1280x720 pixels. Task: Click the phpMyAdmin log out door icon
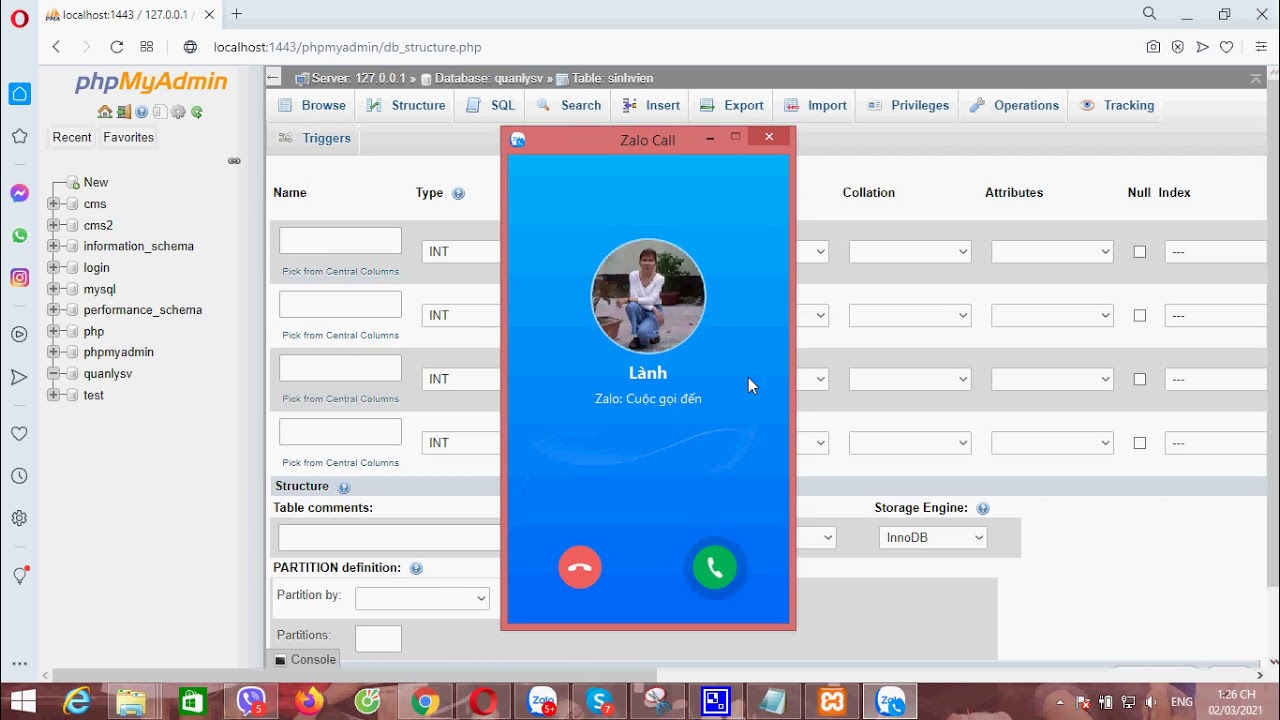pyautogui.click(x=123, y=112)
